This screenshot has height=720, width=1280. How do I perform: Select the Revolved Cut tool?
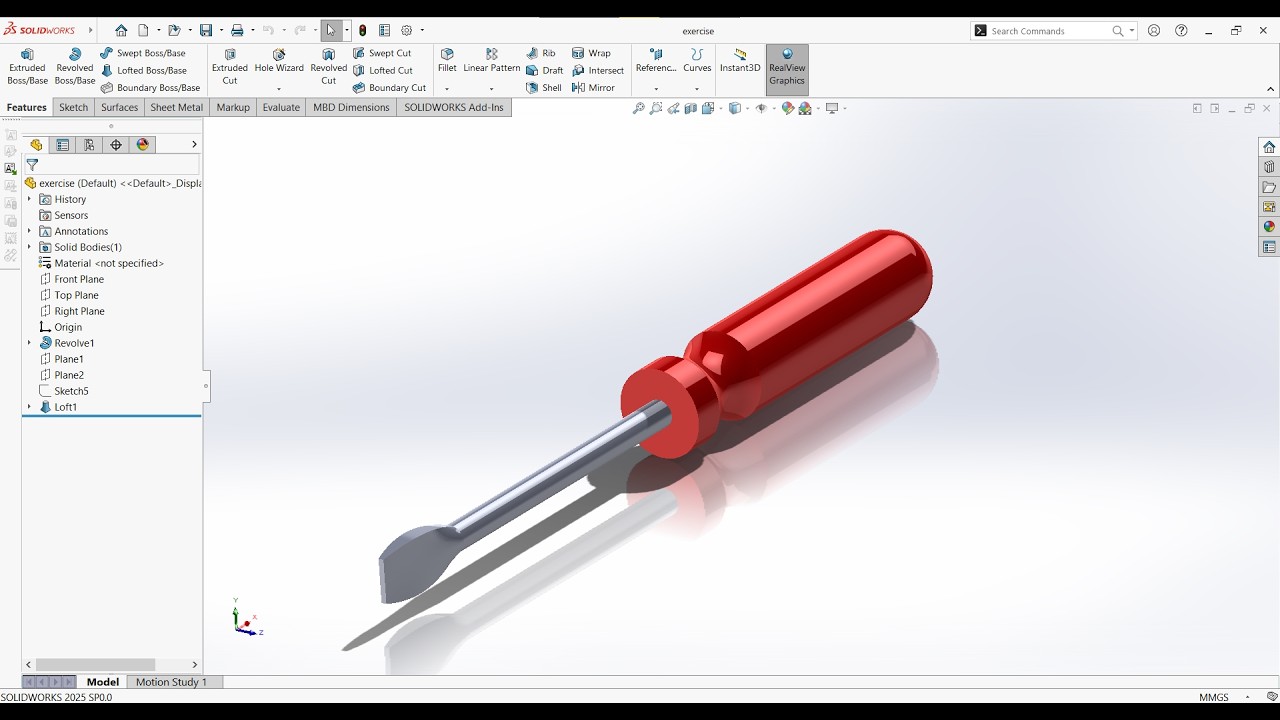(x=328, y=67)
